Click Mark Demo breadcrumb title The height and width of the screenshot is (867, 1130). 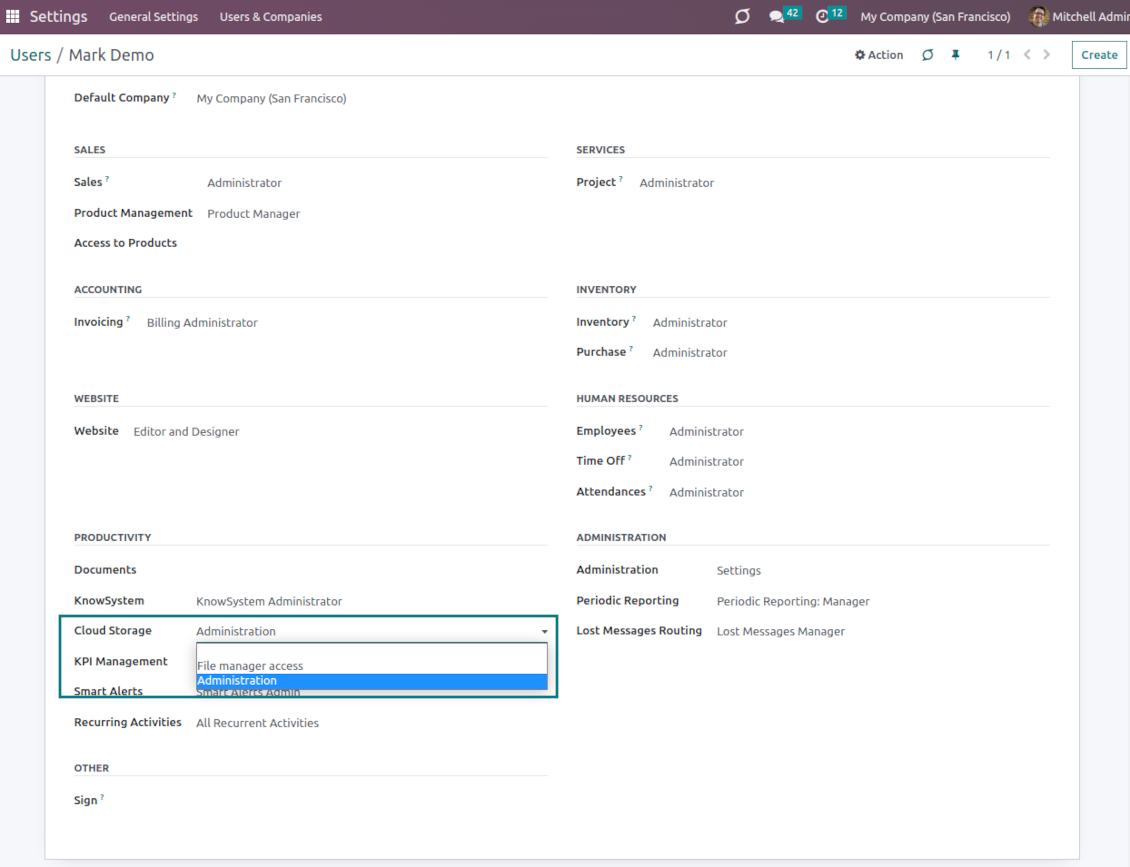click(x=111, y=55)
